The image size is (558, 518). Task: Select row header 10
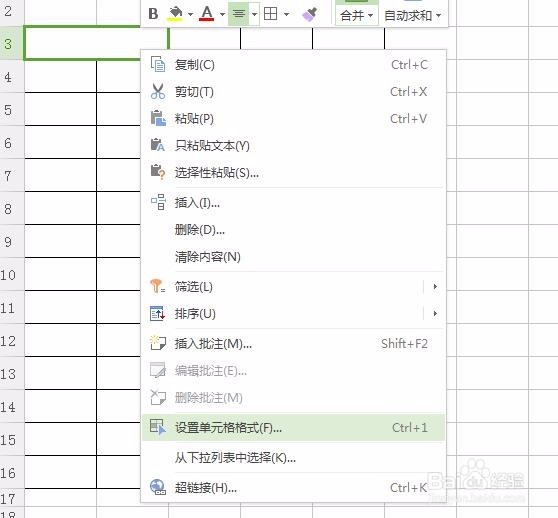(12, 274)
